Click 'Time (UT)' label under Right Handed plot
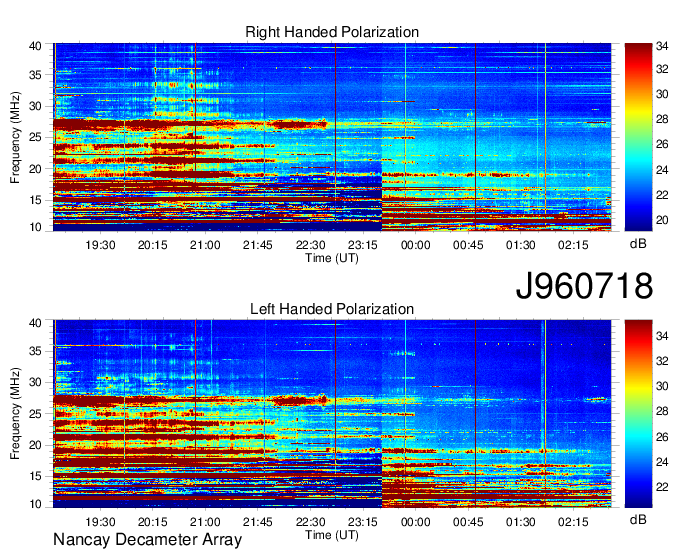680x552 pixels. click(332, 258)
